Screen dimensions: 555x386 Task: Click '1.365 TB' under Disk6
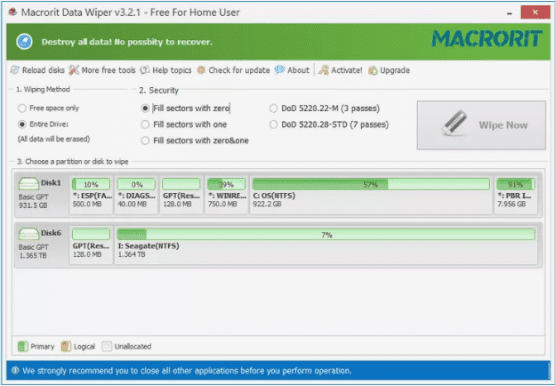[33, 255]
